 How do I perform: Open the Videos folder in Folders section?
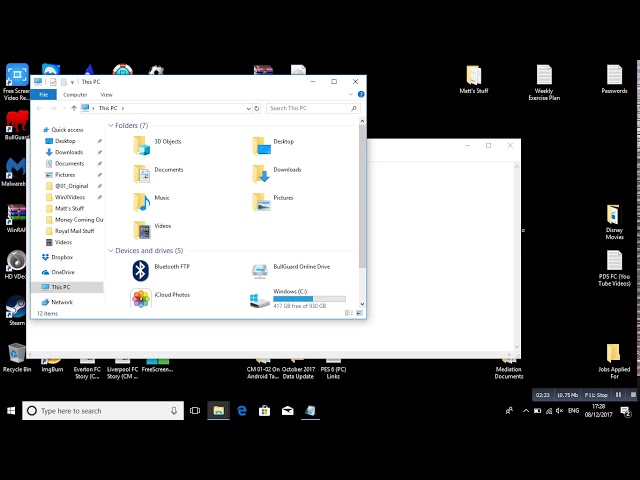tap(152, 229)
